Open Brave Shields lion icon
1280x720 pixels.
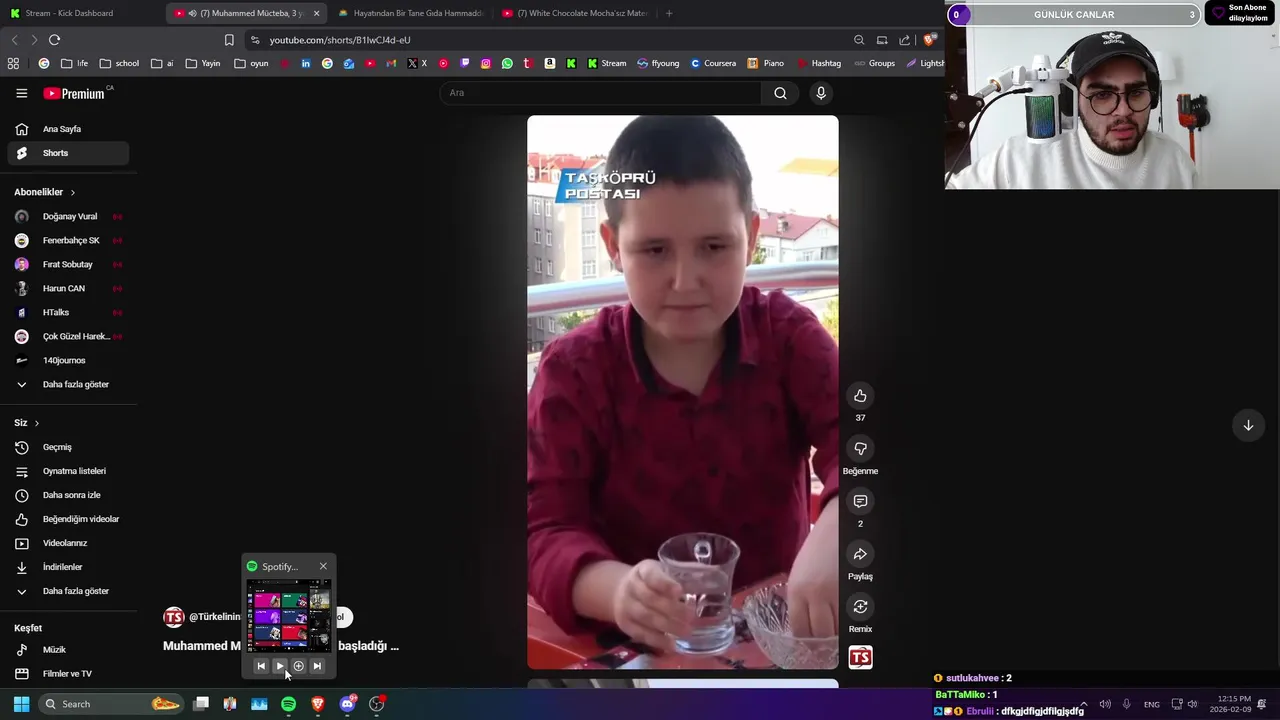(929, 40)
